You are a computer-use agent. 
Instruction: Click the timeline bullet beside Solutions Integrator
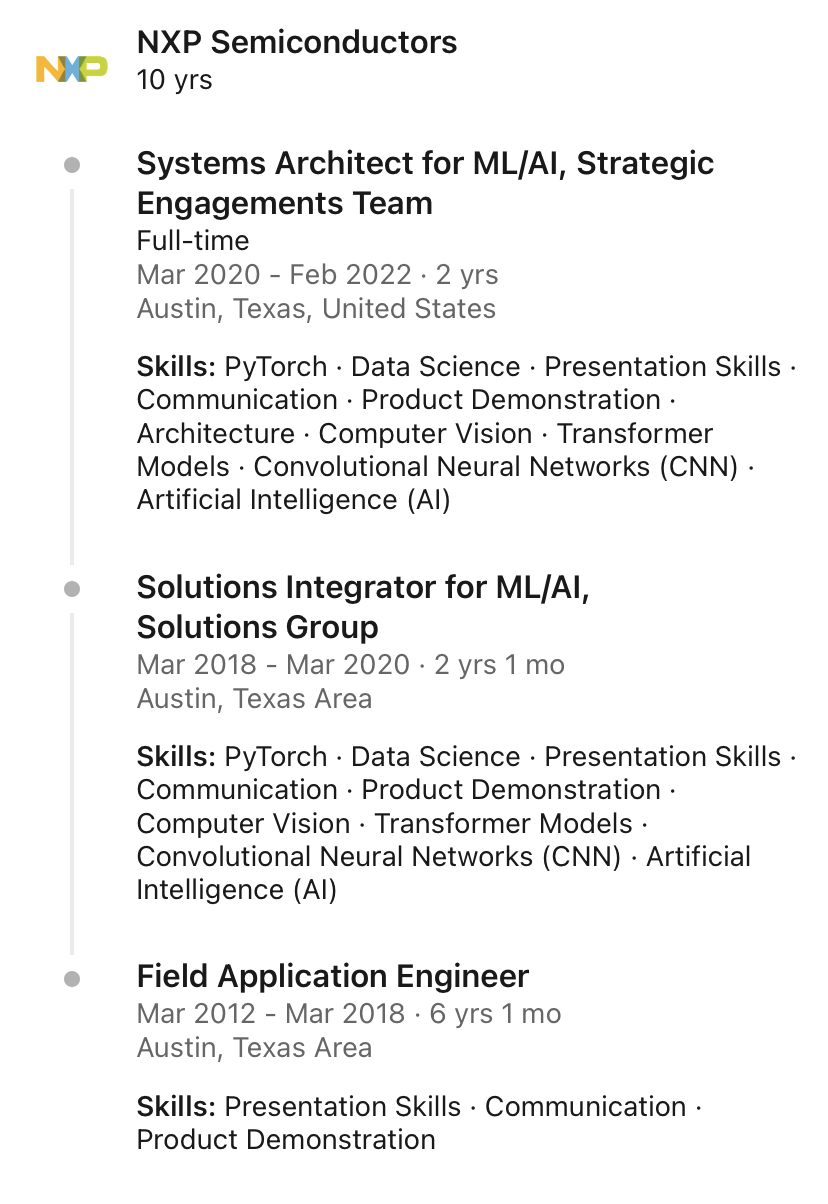click(x=72, y=589)
